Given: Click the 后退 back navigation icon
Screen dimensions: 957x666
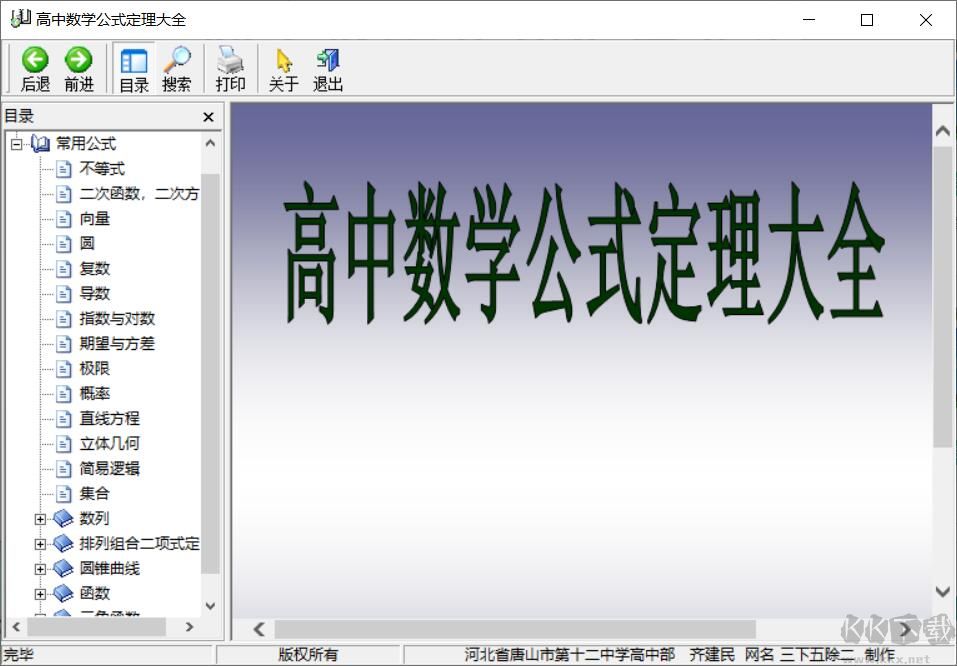Looking at the screenshot, I should [x=35, y=60].
